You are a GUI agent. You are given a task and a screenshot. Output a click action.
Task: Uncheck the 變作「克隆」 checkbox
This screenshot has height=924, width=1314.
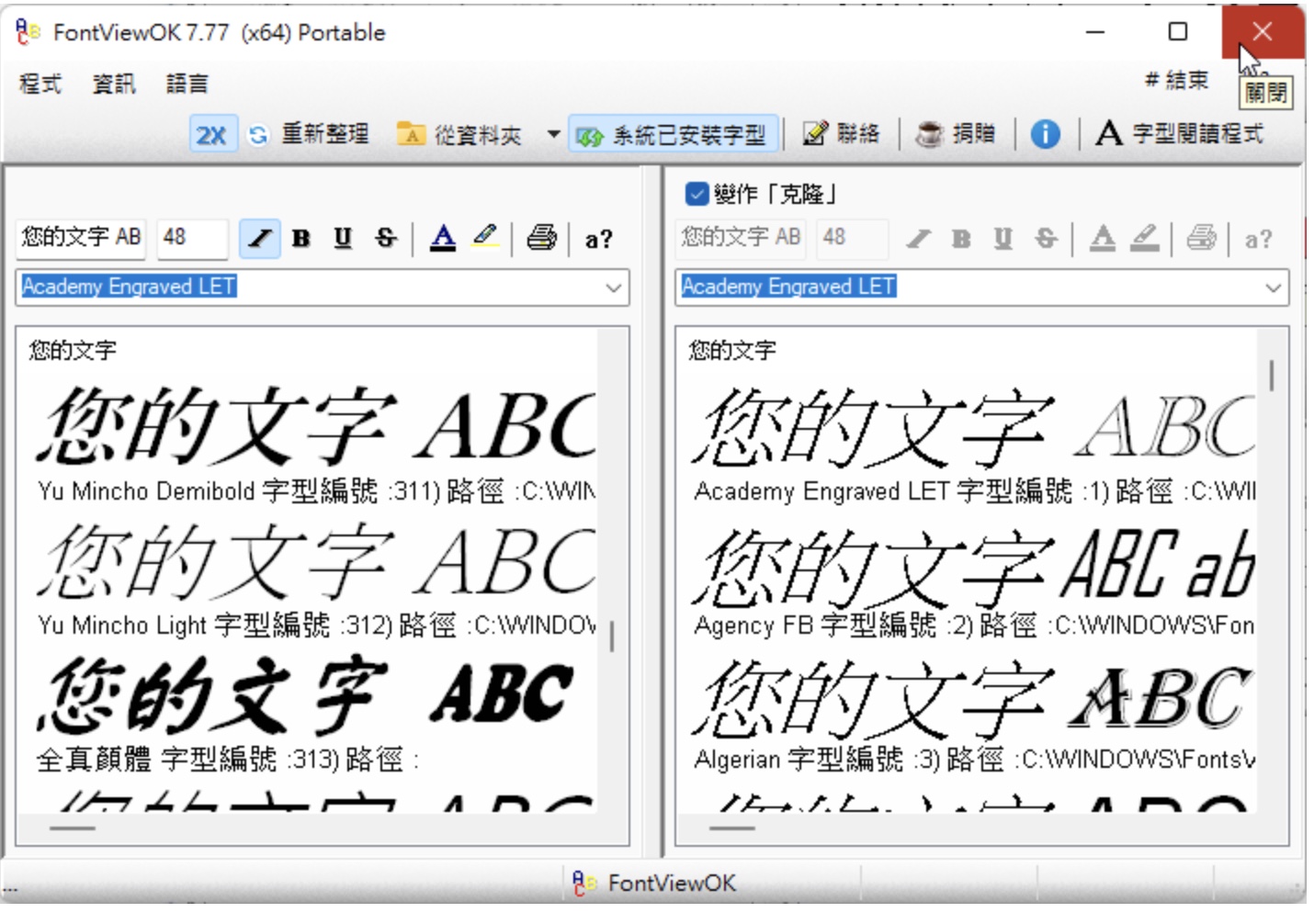coord(697,194)
